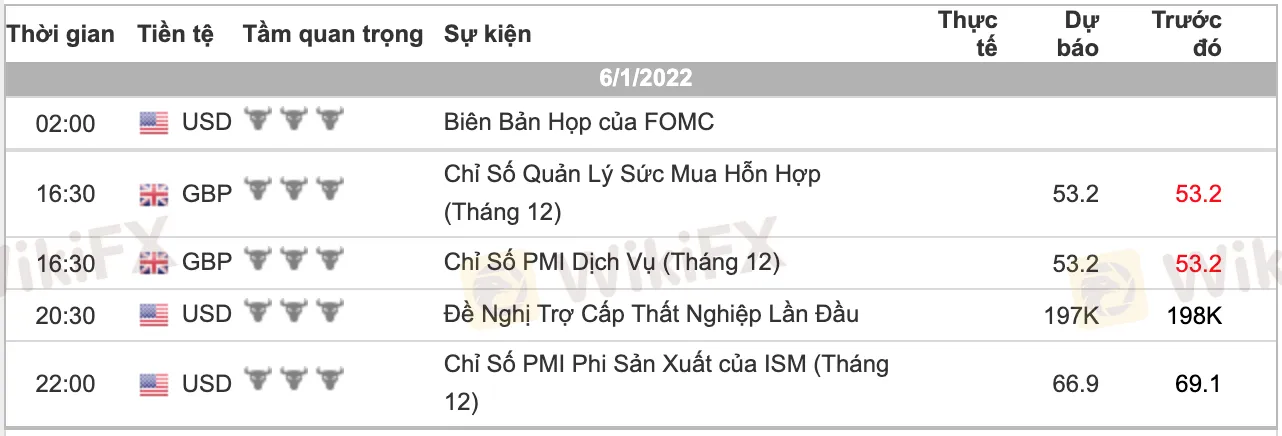The width and height of the screenshot is (1282, 436).
Task: Click the importance bull icons in the 22:00 row
Action: 294,383
